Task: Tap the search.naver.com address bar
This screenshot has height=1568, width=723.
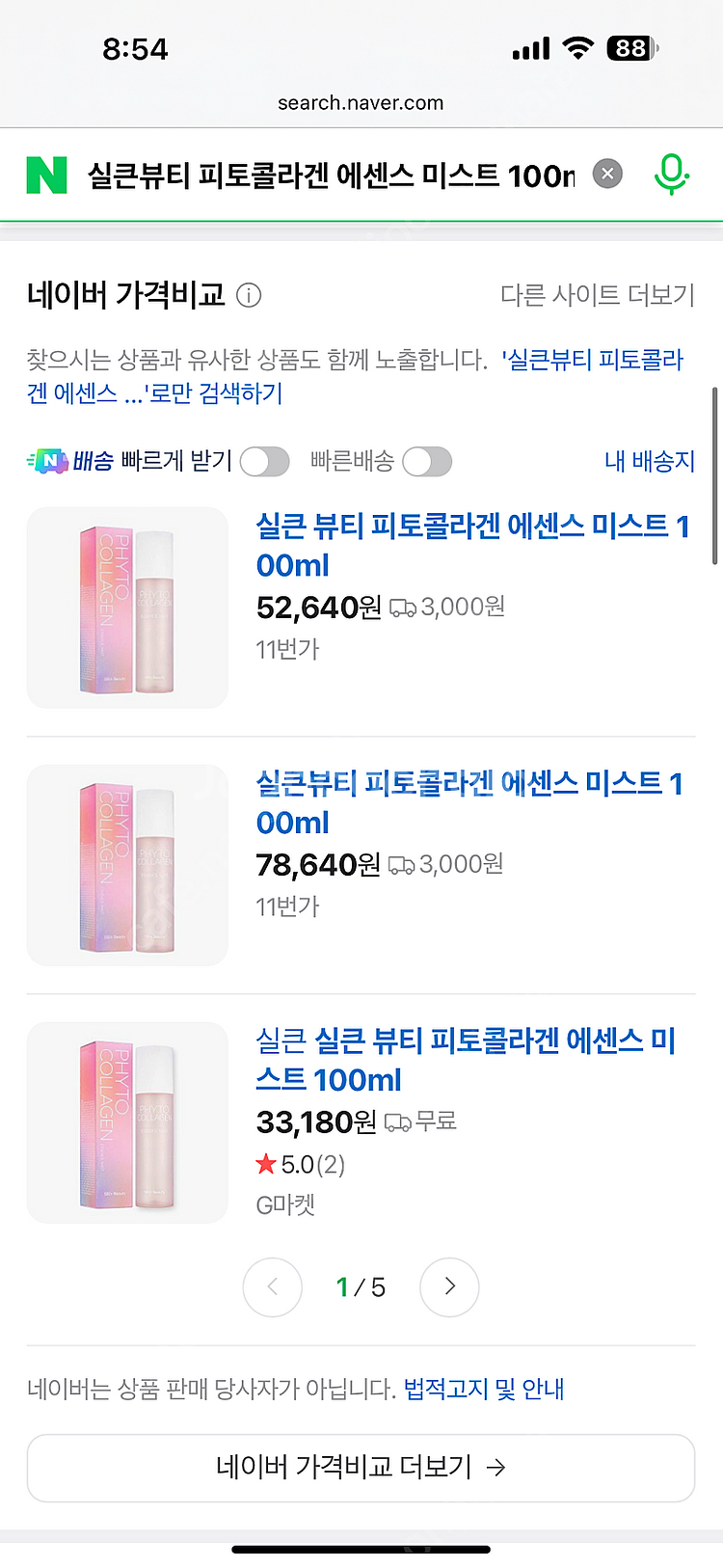Action: pos(361,103)
